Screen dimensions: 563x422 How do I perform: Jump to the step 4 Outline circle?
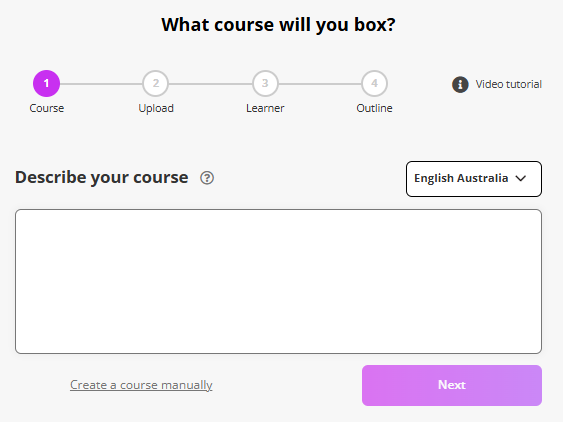click(374, 83)
